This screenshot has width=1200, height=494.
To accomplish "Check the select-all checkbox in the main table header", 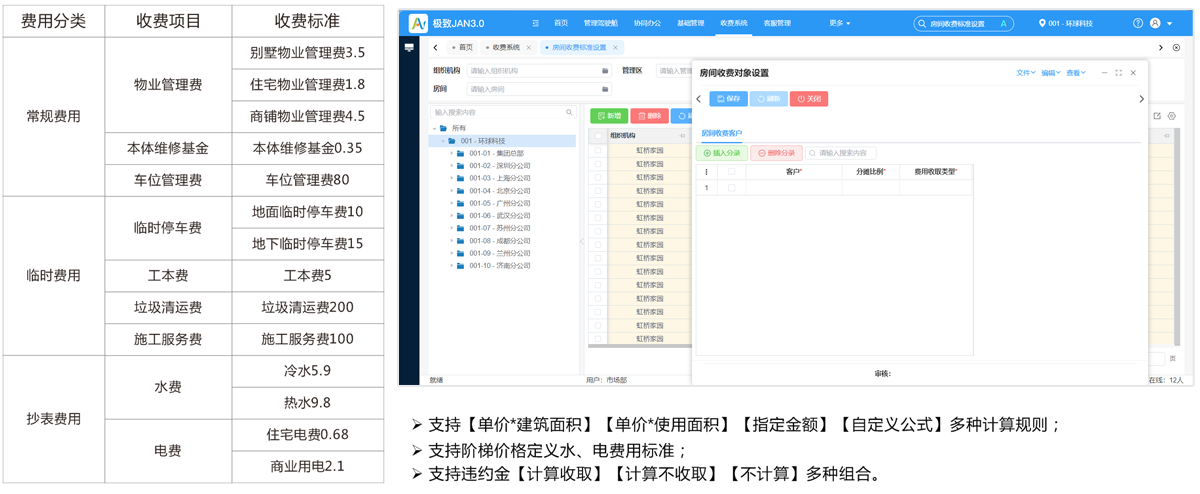I will 598,135.
